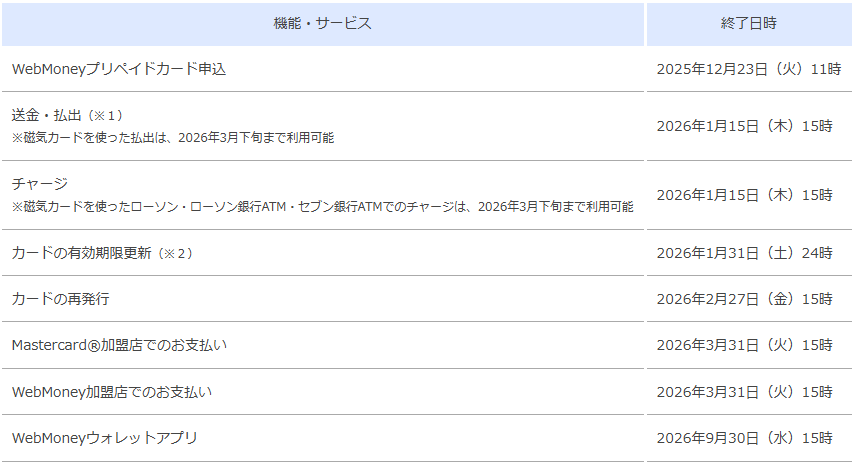This screenshot has height=465, width=861.
Task: Click the end date for 送金・払出 row
Action: [x=744, y=125]
